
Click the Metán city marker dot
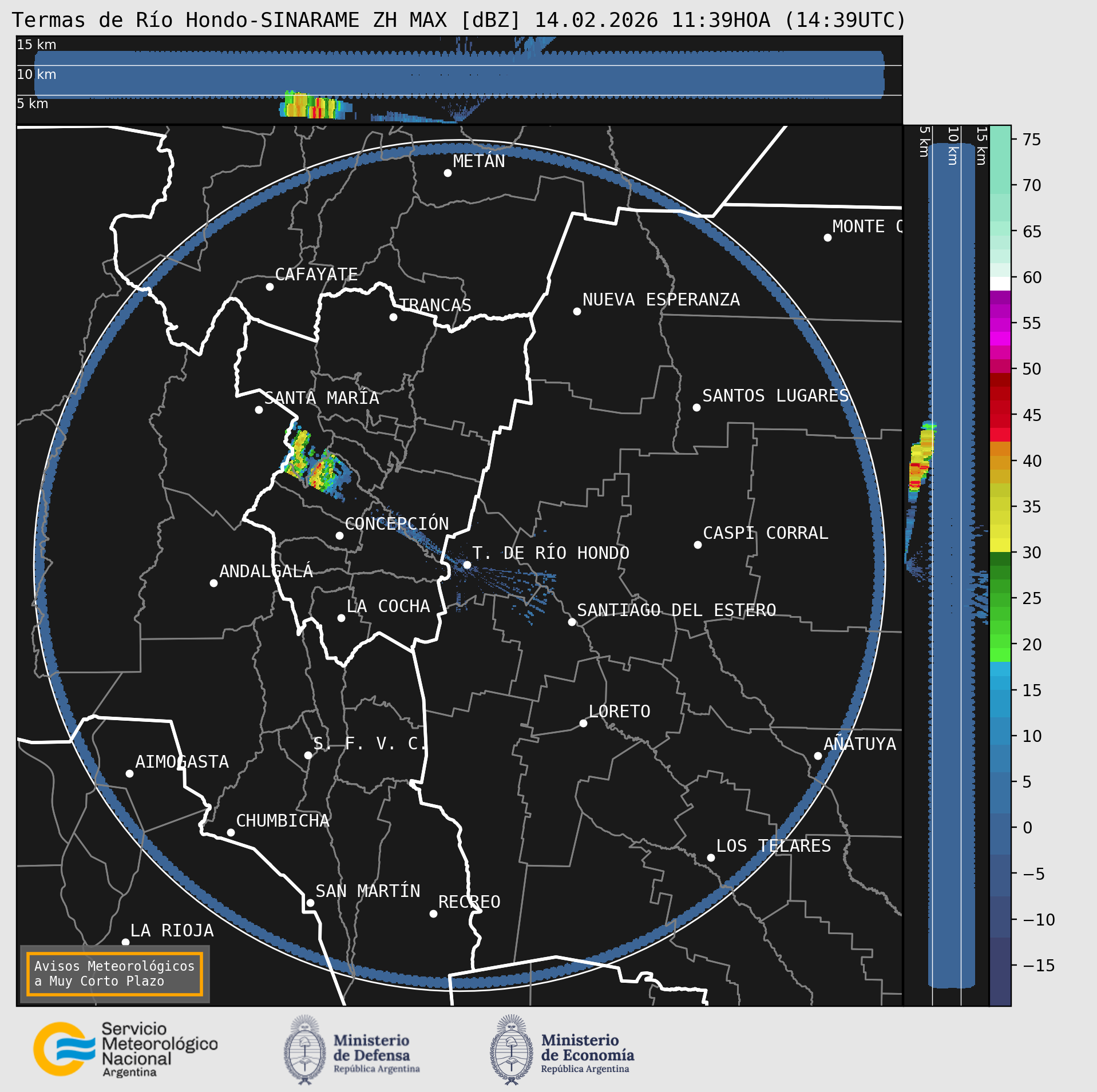click(447, 173)
